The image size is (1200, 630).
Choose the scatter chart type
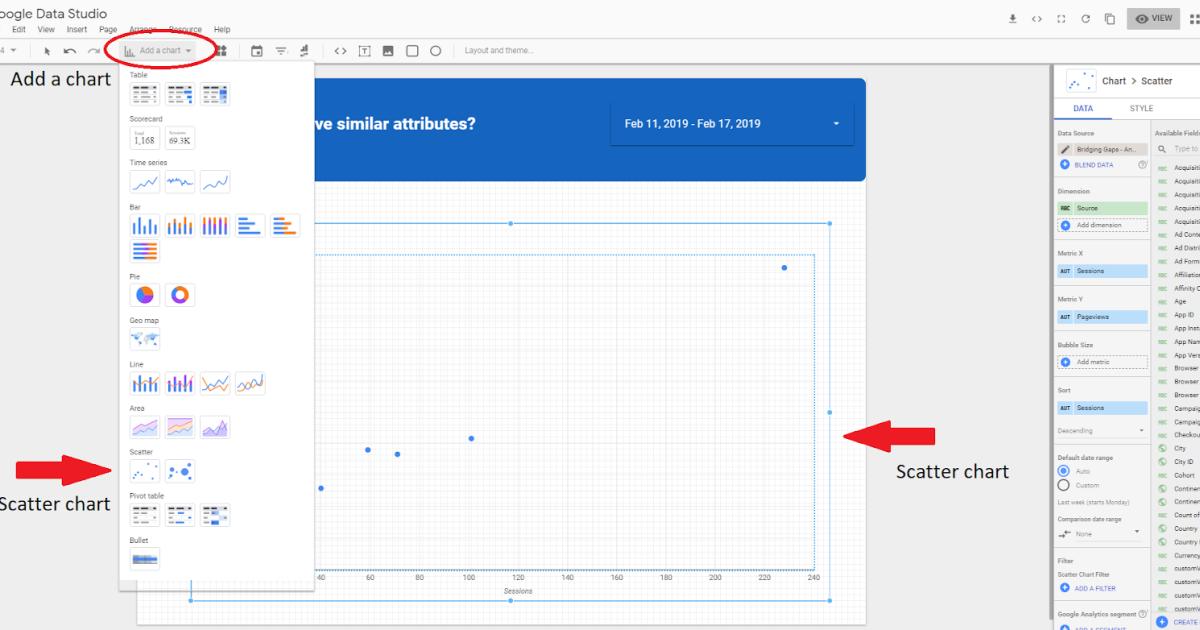[x=145, y=471]
